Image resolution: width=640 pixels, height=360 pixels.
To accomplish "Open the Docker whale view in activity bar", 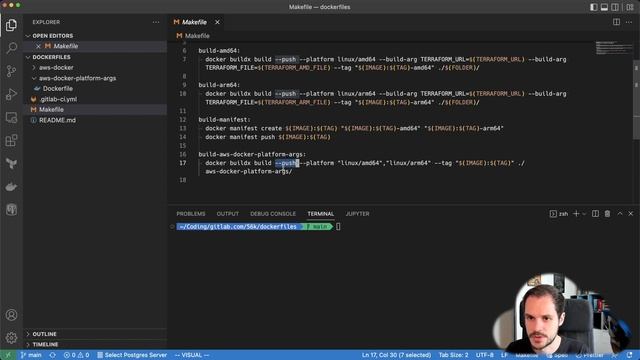I will pos(11,187).
